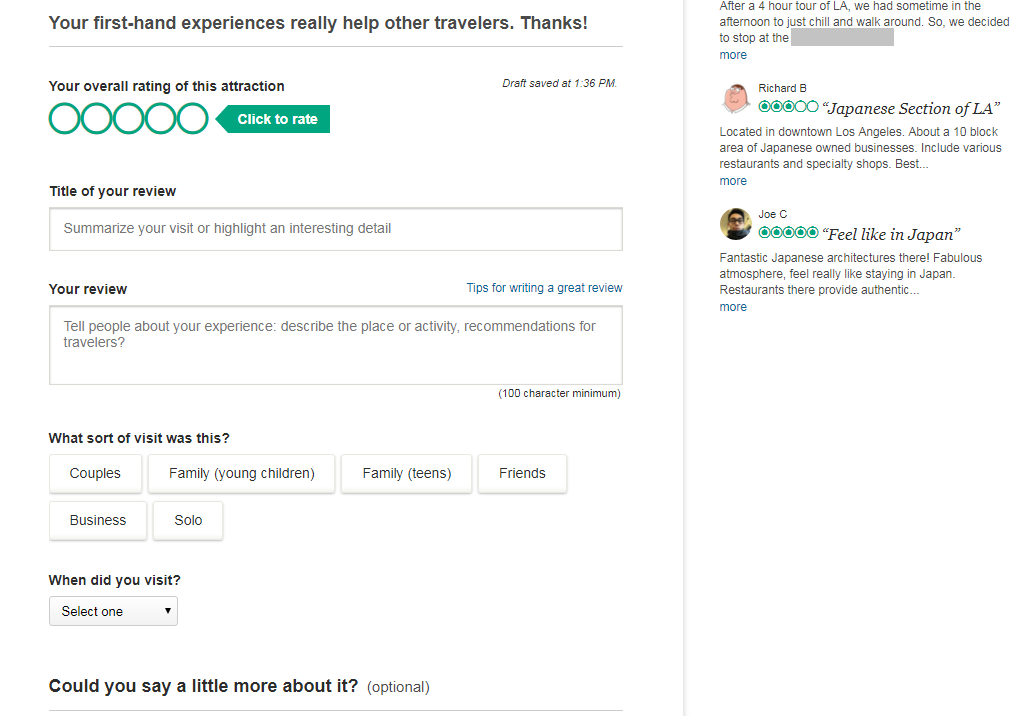The height and width of the screenshot is (716, 1013).
Task: Choose Business visit type
Action: click(98, 520)
